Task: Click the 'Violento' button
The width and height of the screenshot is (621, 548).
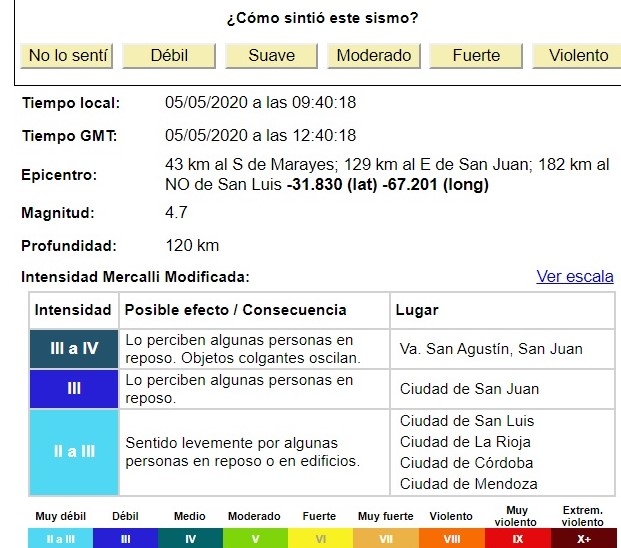Action: click(577, 56)
